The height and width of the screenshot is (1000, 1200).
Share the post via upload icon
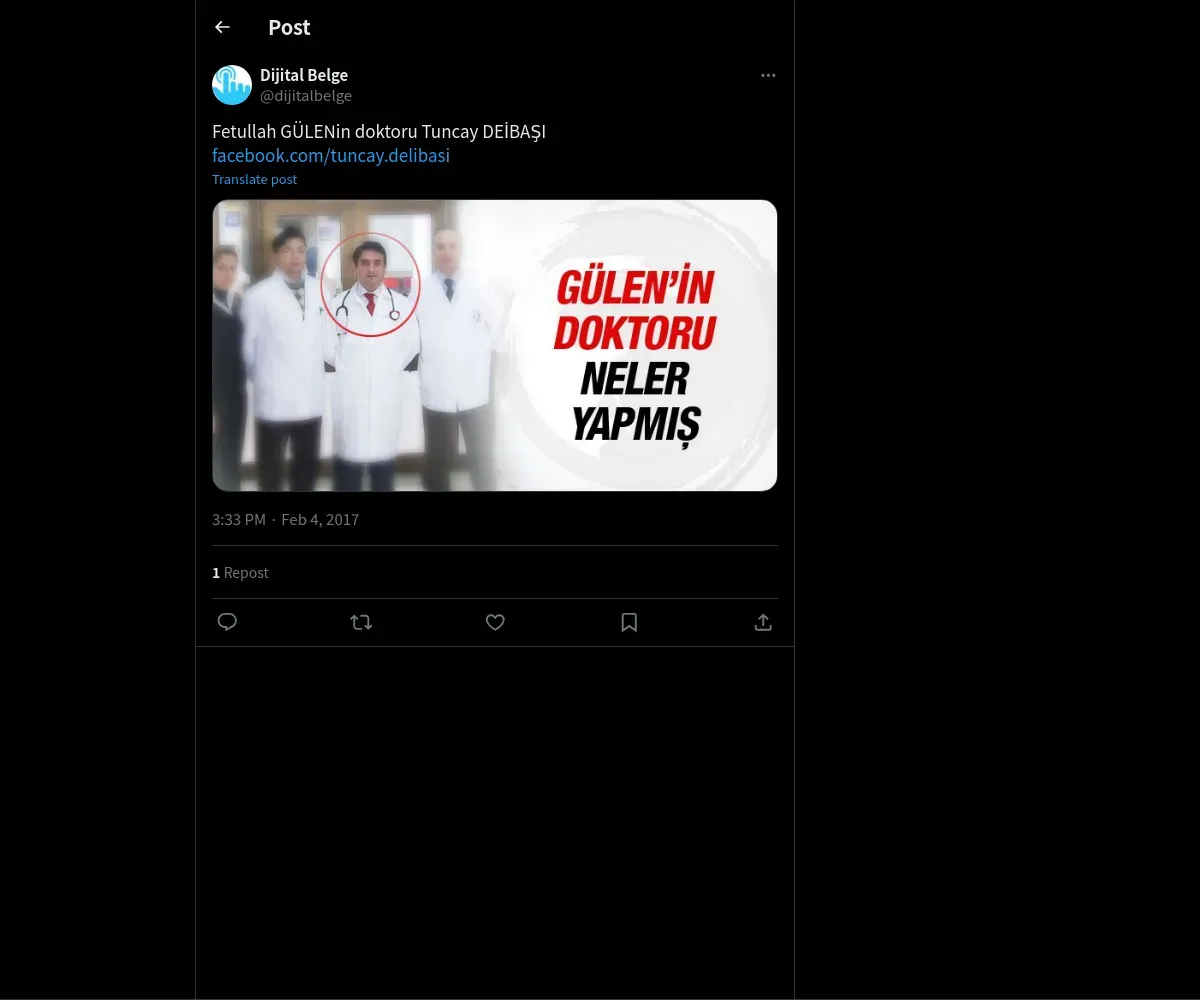[x=763, y=622]
